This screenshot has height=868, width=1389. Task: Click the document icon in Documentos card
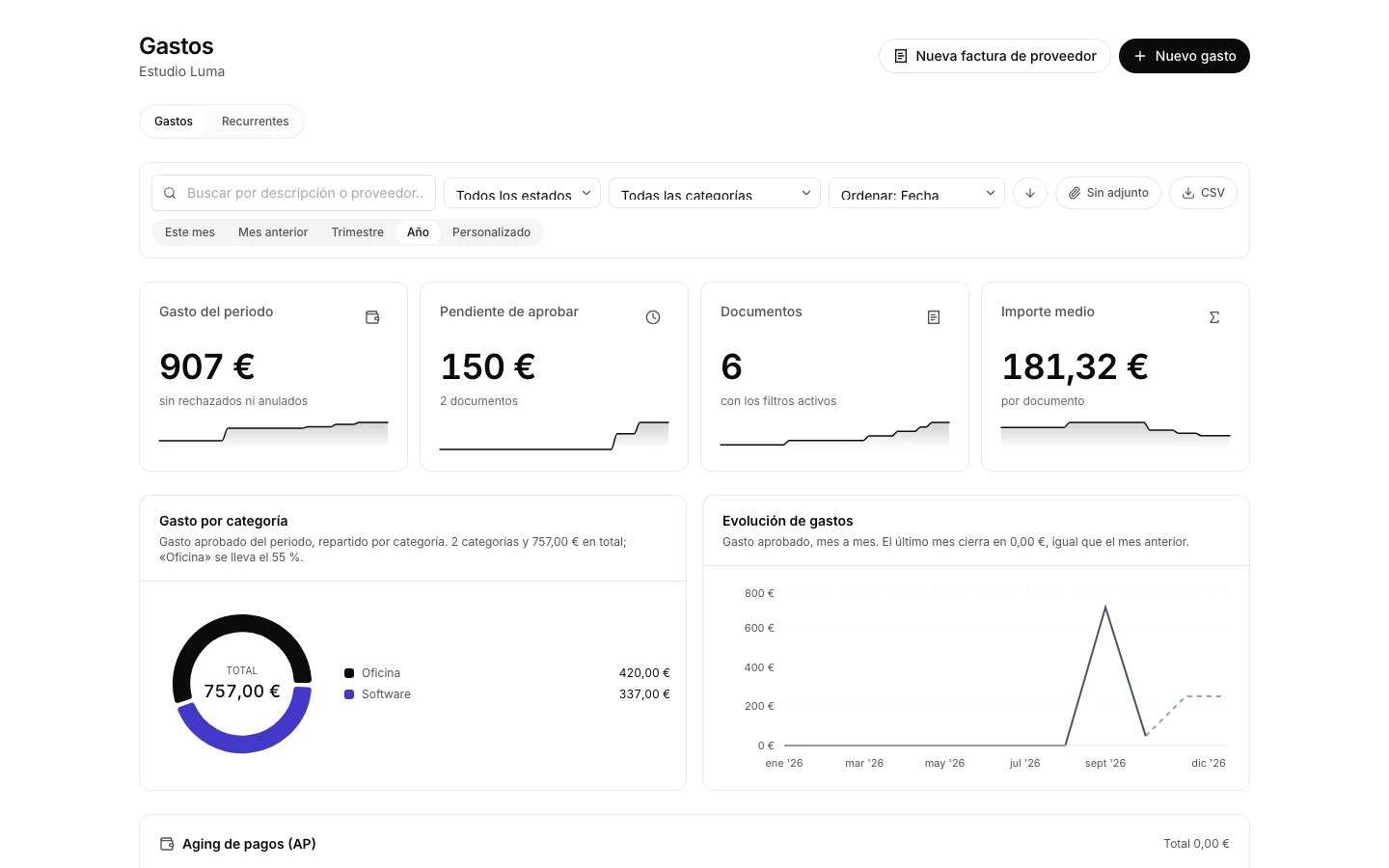tap(934, 317)
